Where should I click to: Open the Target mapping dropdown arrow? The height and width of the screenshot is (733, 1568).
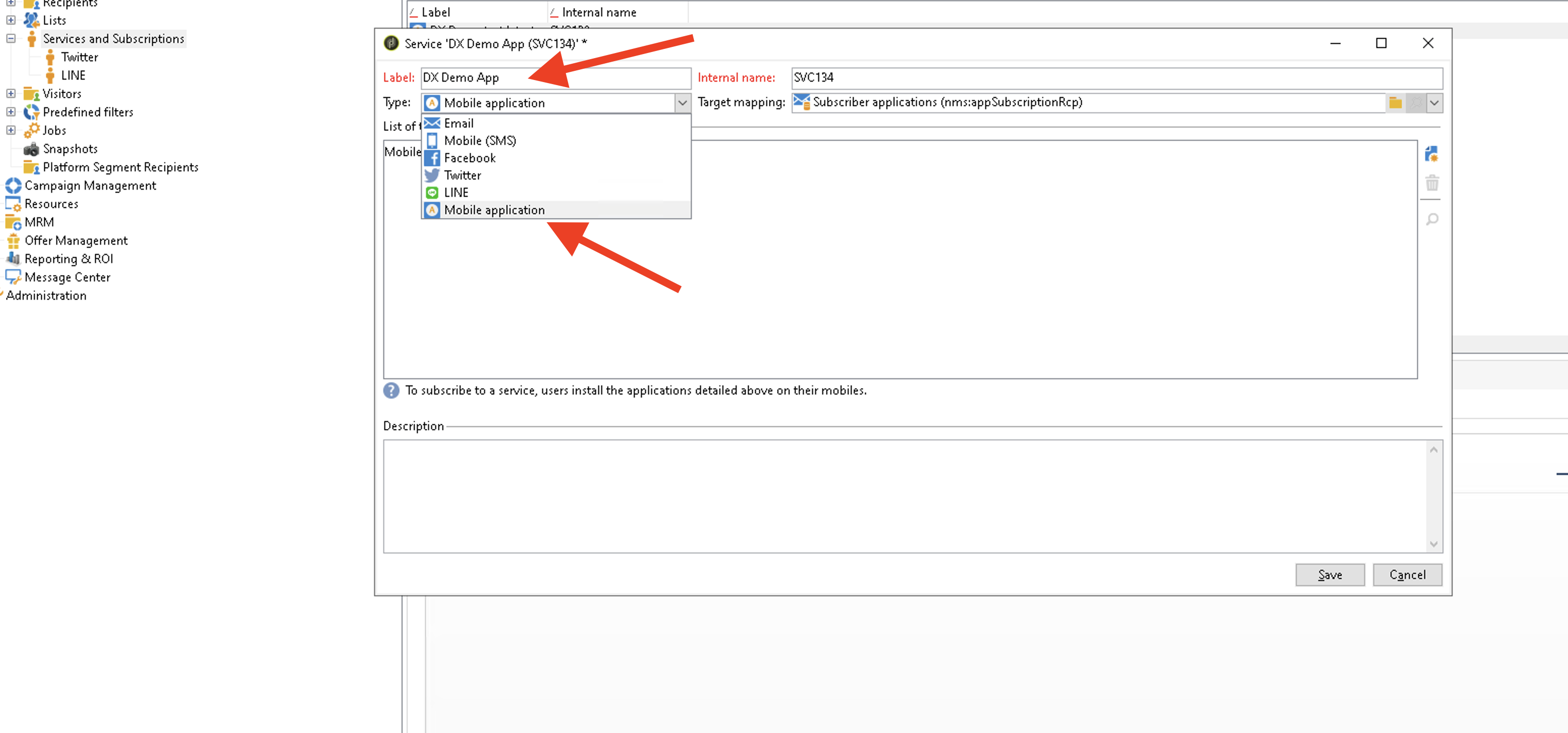pos(1435,103)
